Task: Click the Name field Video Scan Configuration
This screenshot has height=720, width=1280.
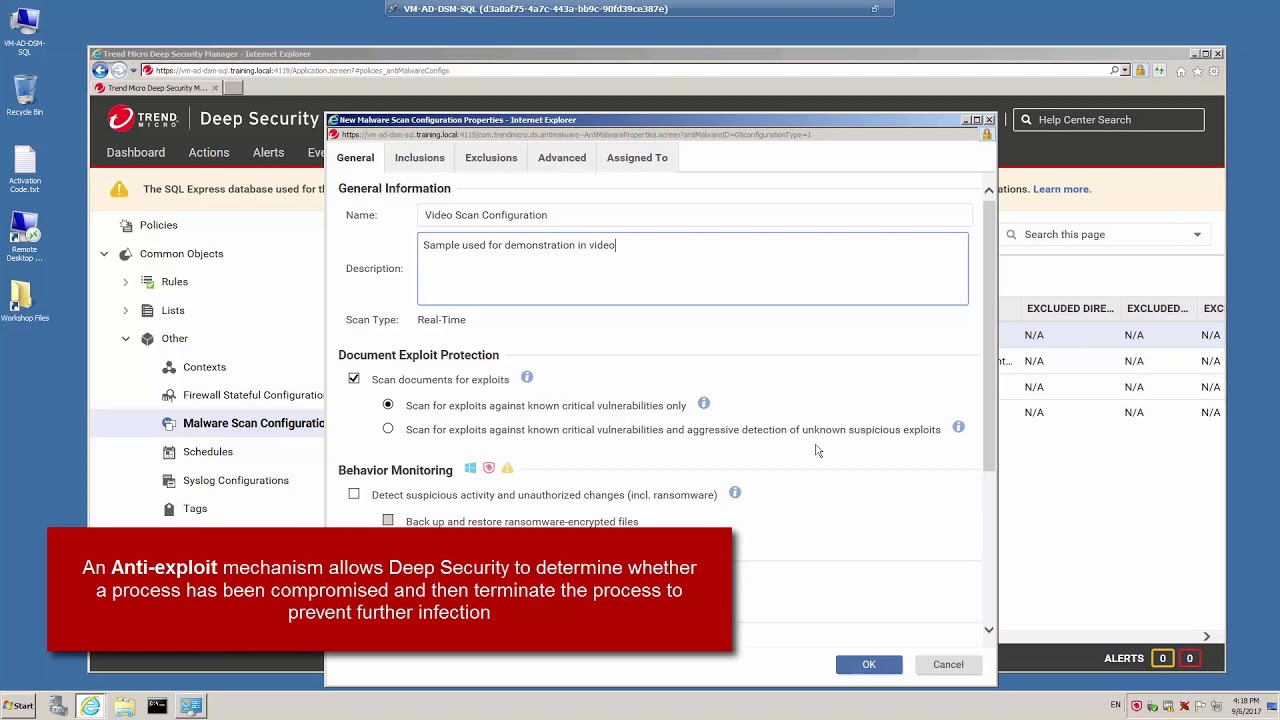Action: point(695,215)
